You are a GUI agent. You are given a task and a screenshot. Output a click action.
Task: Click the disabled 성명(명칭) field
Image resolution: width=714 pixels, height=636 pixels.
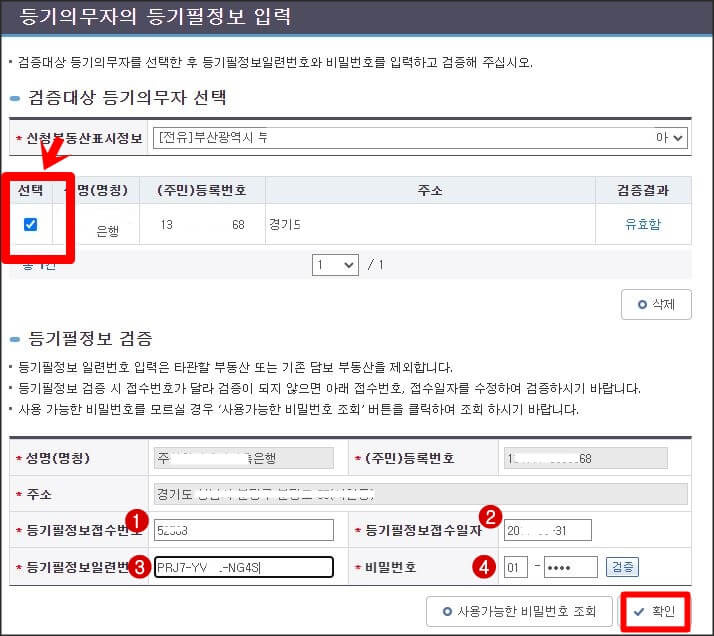244,458
